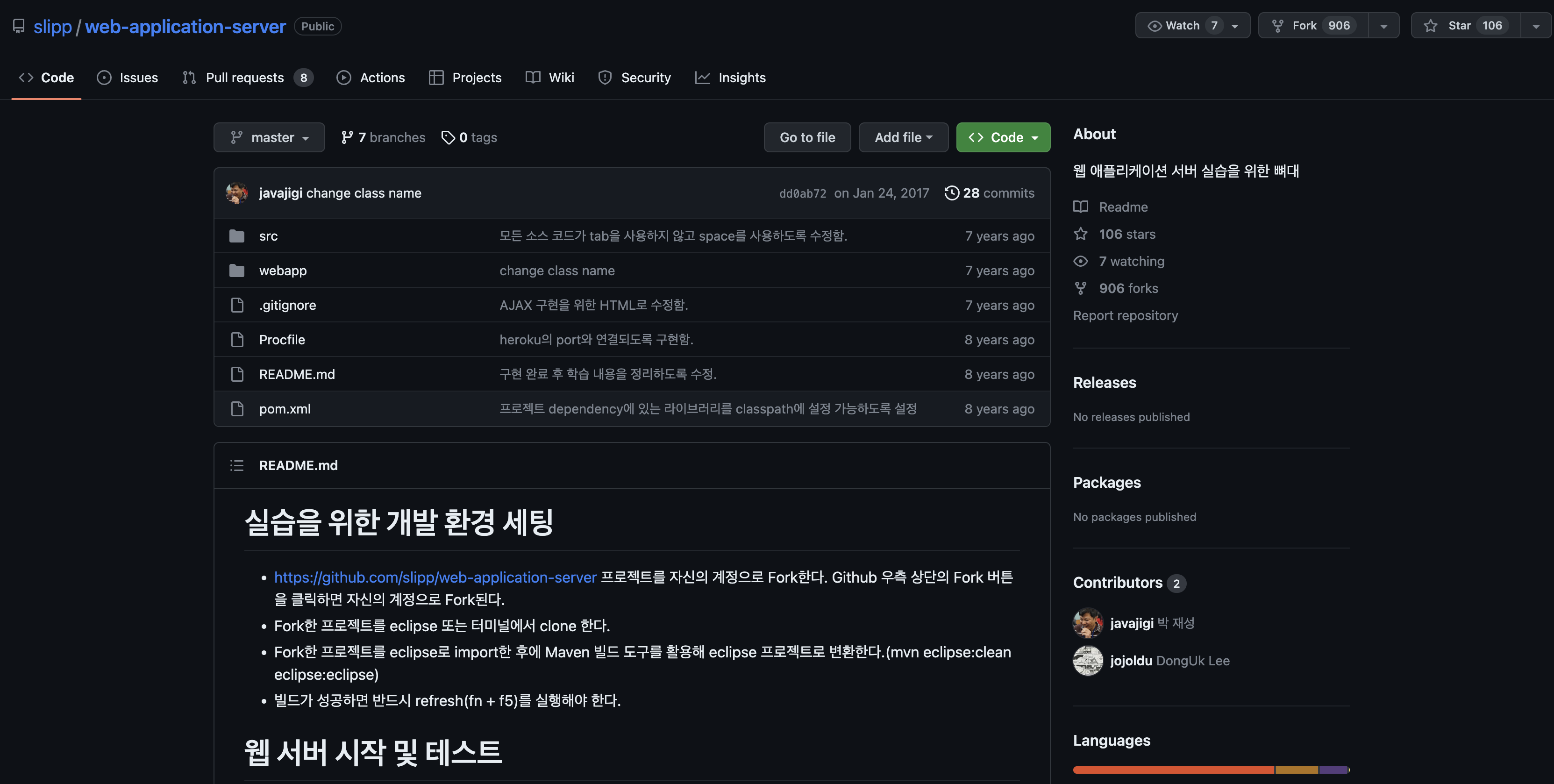Go to the Actions tab
Image resolution: width=1554 pixels, height=784 pixels.
[x=371, y=78]
